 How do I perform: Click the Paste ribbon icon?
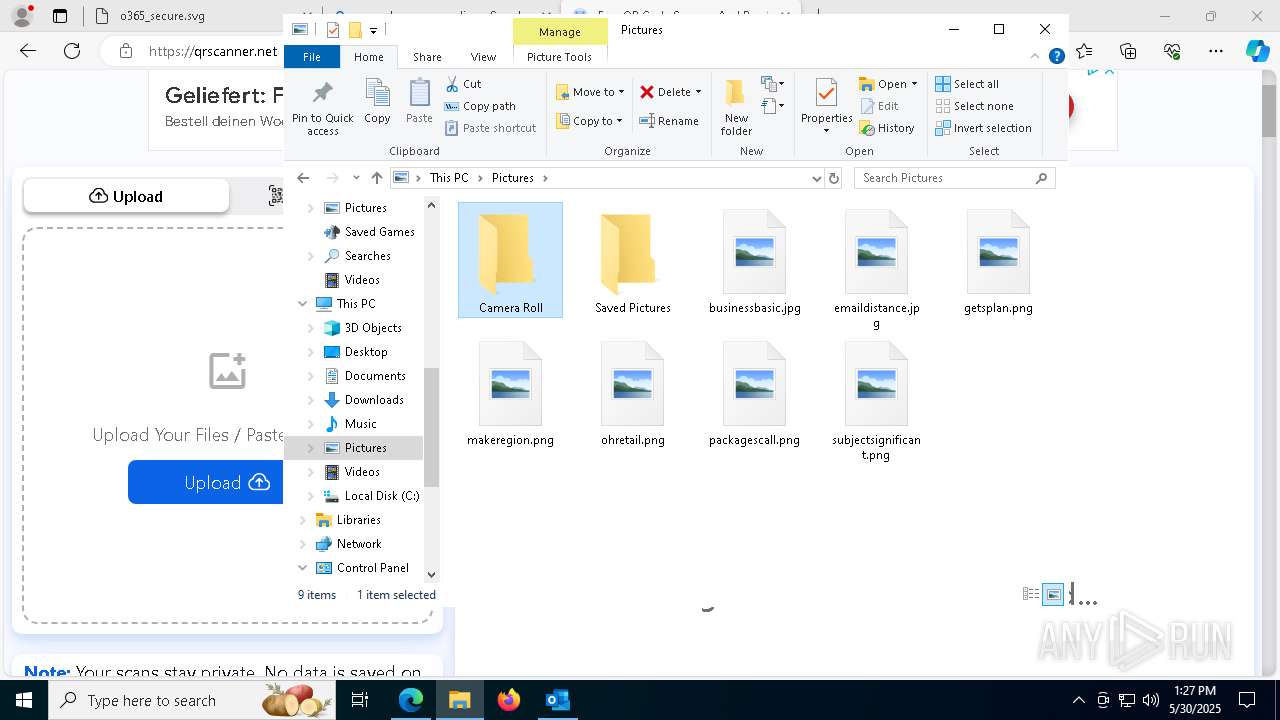(419, 102)
